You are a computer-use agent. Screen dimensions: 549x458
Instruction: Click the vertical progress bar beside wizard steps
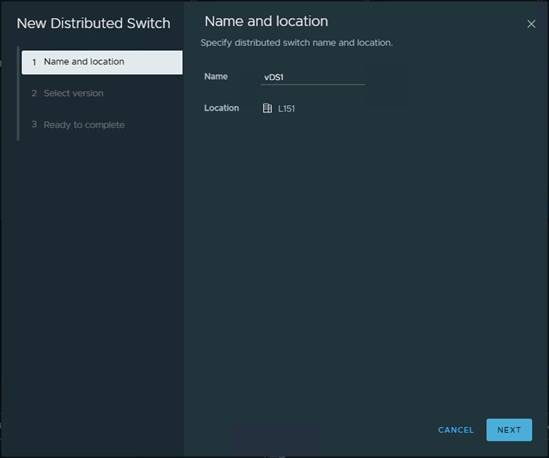click(x=18, y=93)
